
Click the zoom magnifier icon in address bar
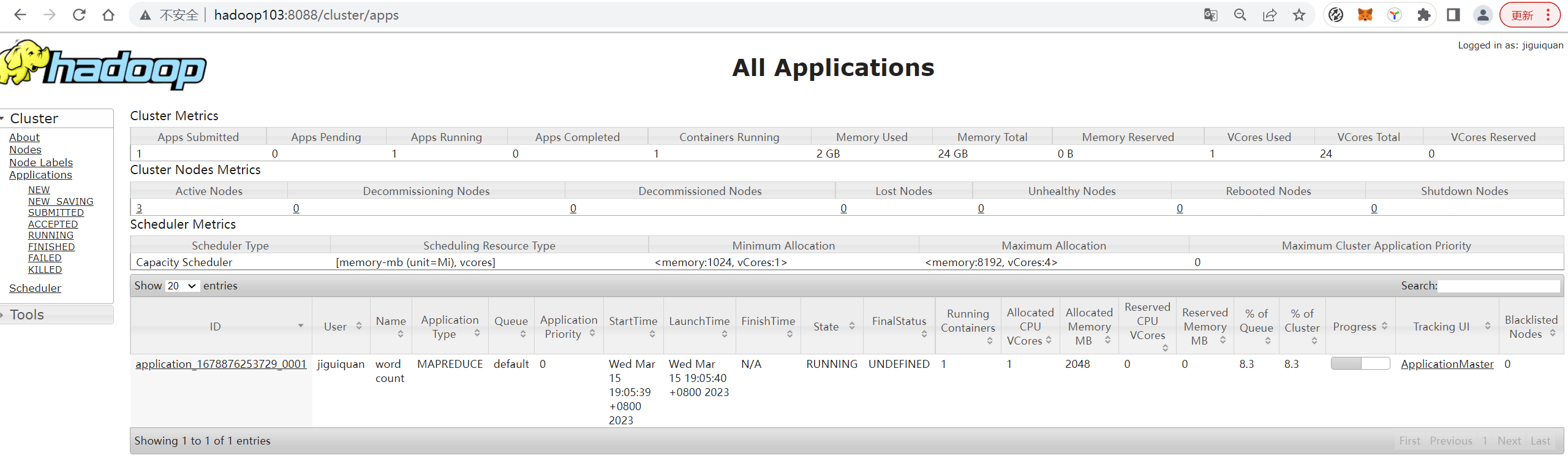(1240, 15)
